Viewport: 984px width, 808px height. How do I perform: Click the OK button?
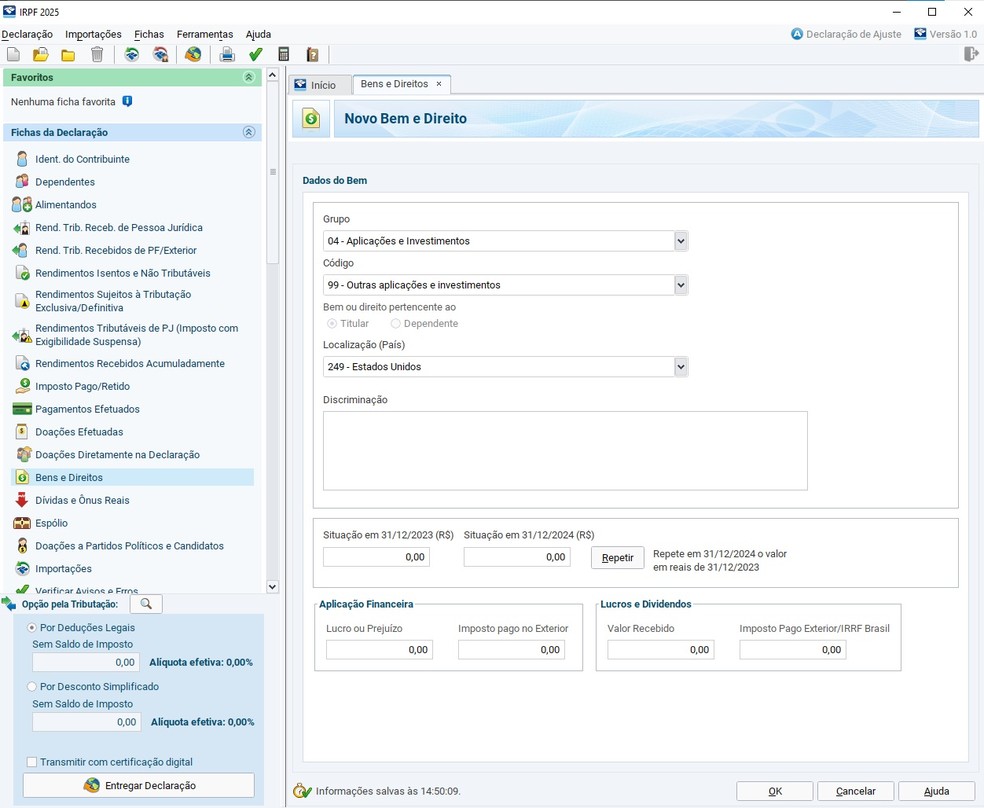(775, 791)
